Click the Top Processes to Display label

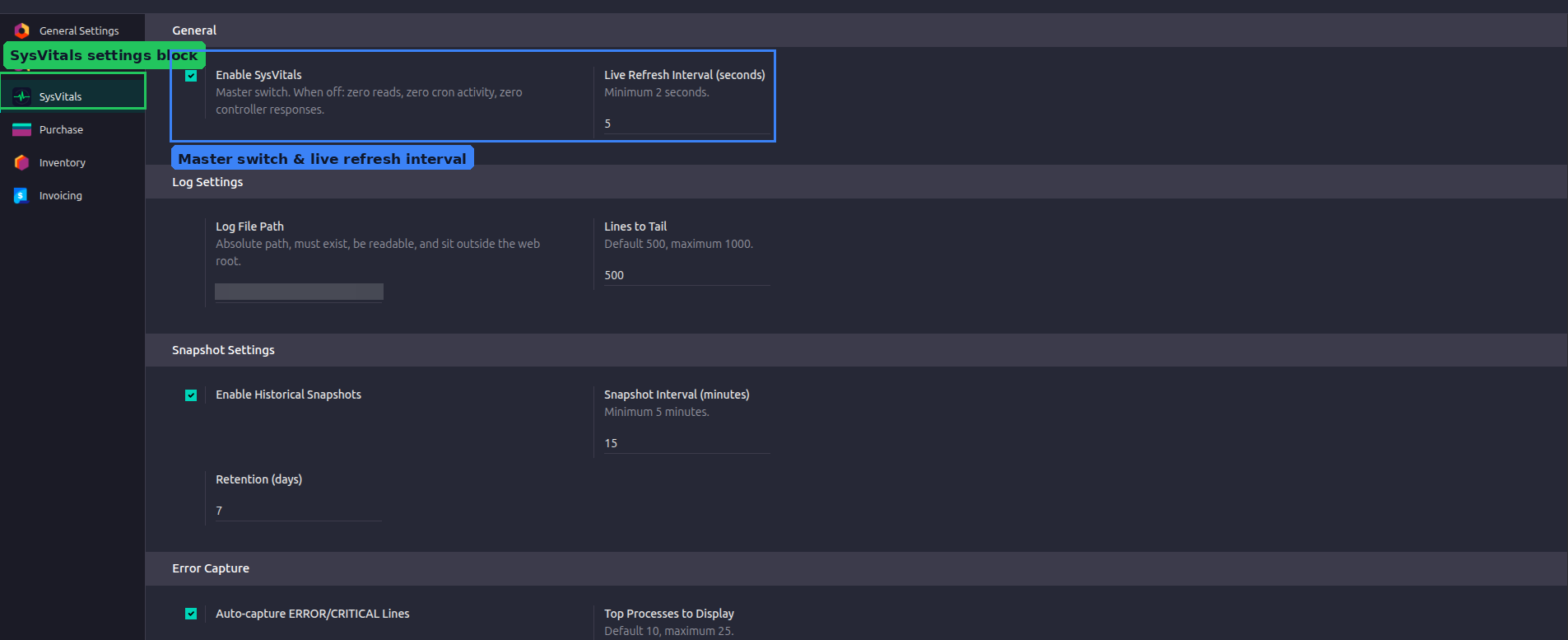(669, 614)
